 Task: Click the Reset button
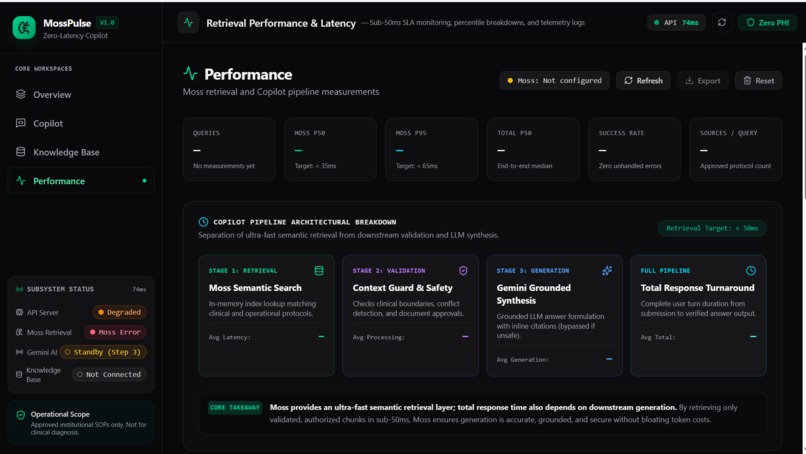coord(758,81)
